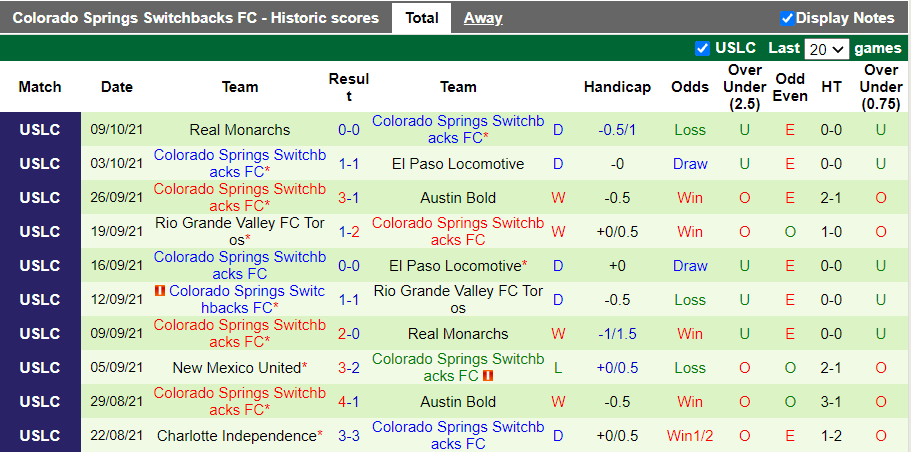
Task: Open the 4-1 match result link
Action: coord(349,402)
